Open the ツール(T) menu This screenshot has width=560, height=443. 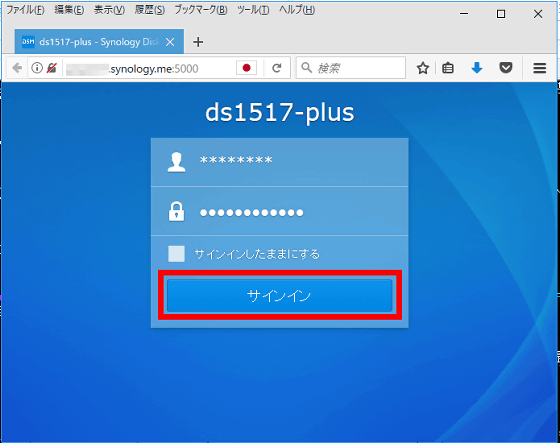(253, 10)
